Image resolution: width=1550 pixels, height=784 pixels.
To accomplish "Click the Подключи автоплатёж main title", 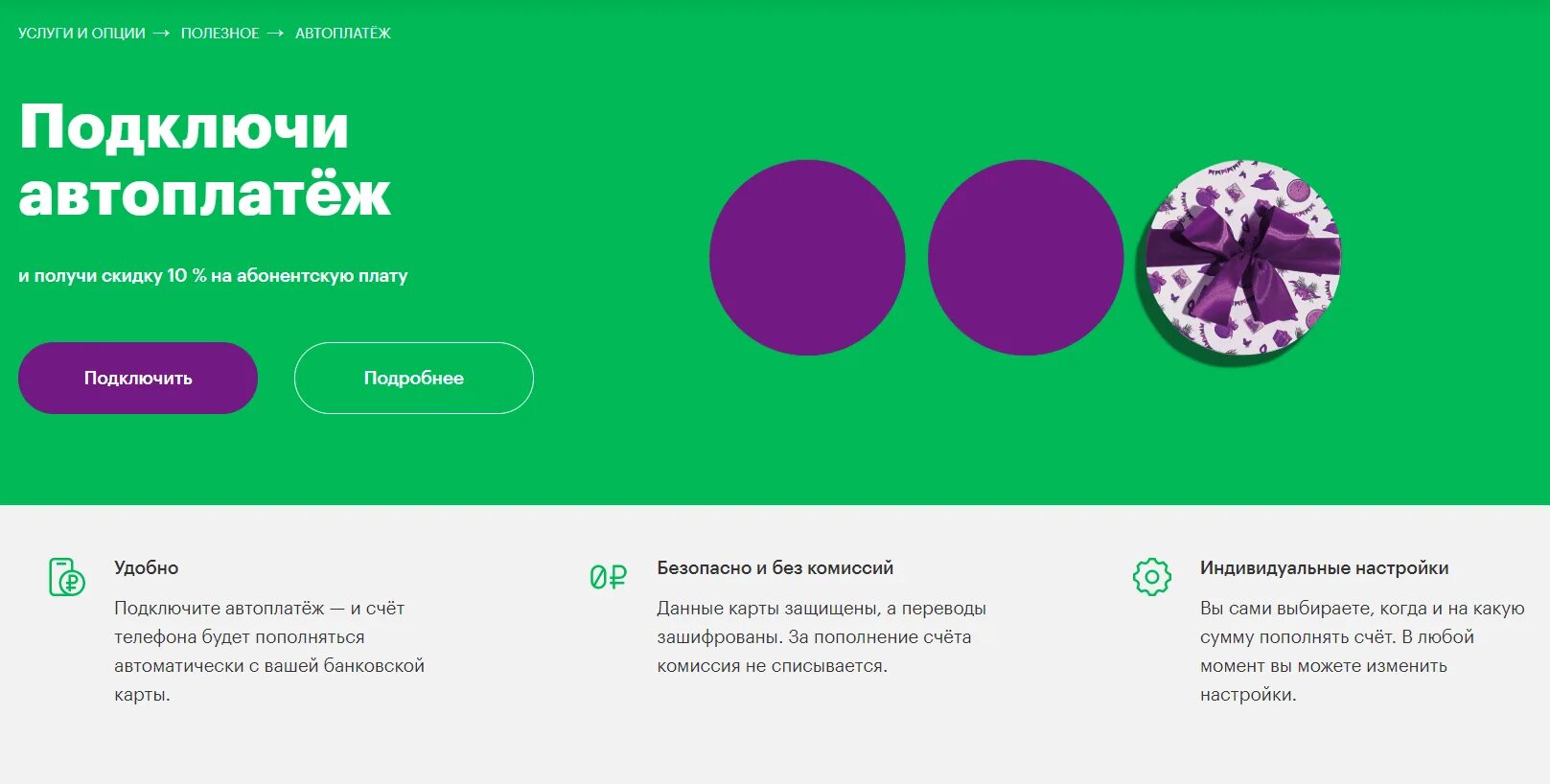I will click(x=204, y=160).
